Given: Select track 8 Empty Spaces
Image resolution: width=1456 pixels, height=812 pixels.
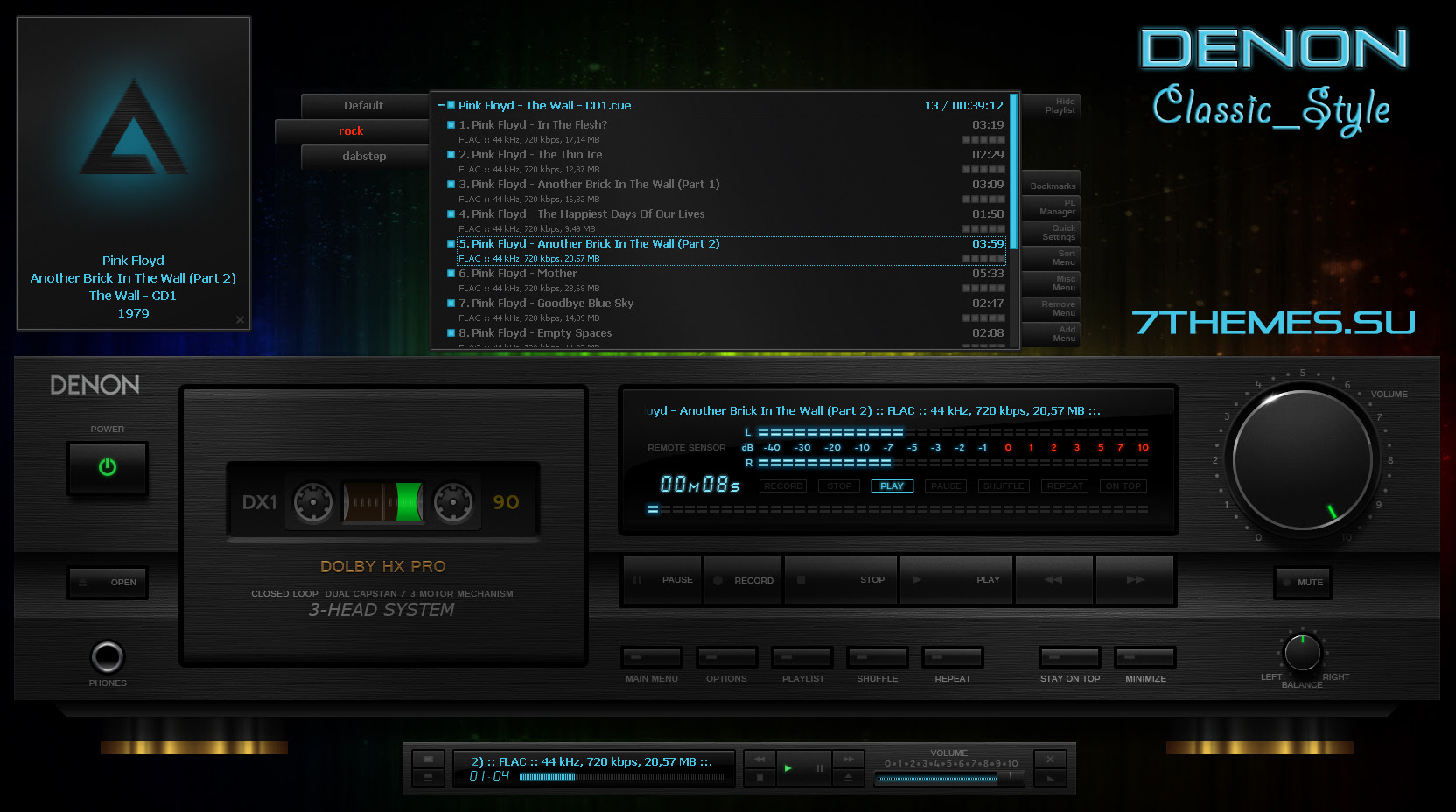Looking at the screenshot, I should [725, 339].
